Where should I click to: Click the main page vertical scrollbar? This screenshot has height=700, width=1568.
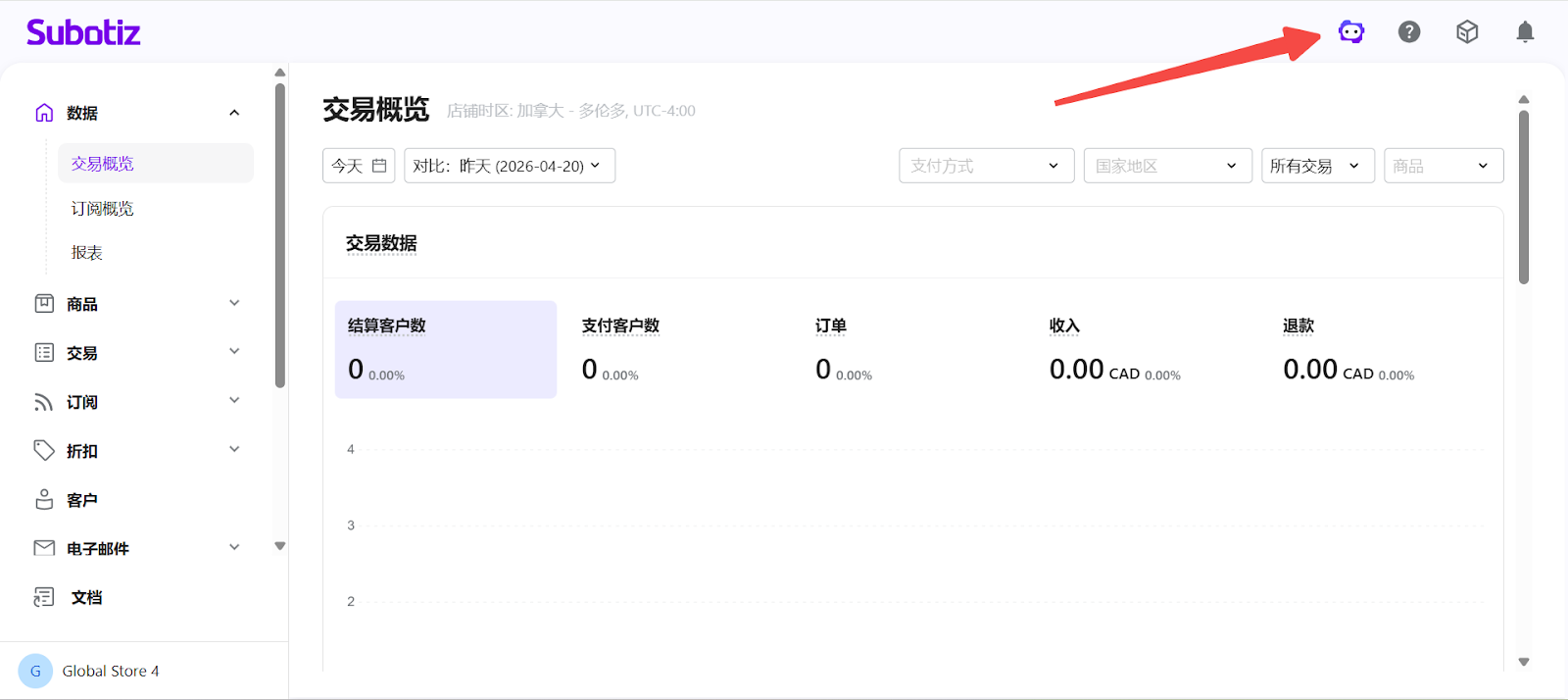[x=1524, y=196]
